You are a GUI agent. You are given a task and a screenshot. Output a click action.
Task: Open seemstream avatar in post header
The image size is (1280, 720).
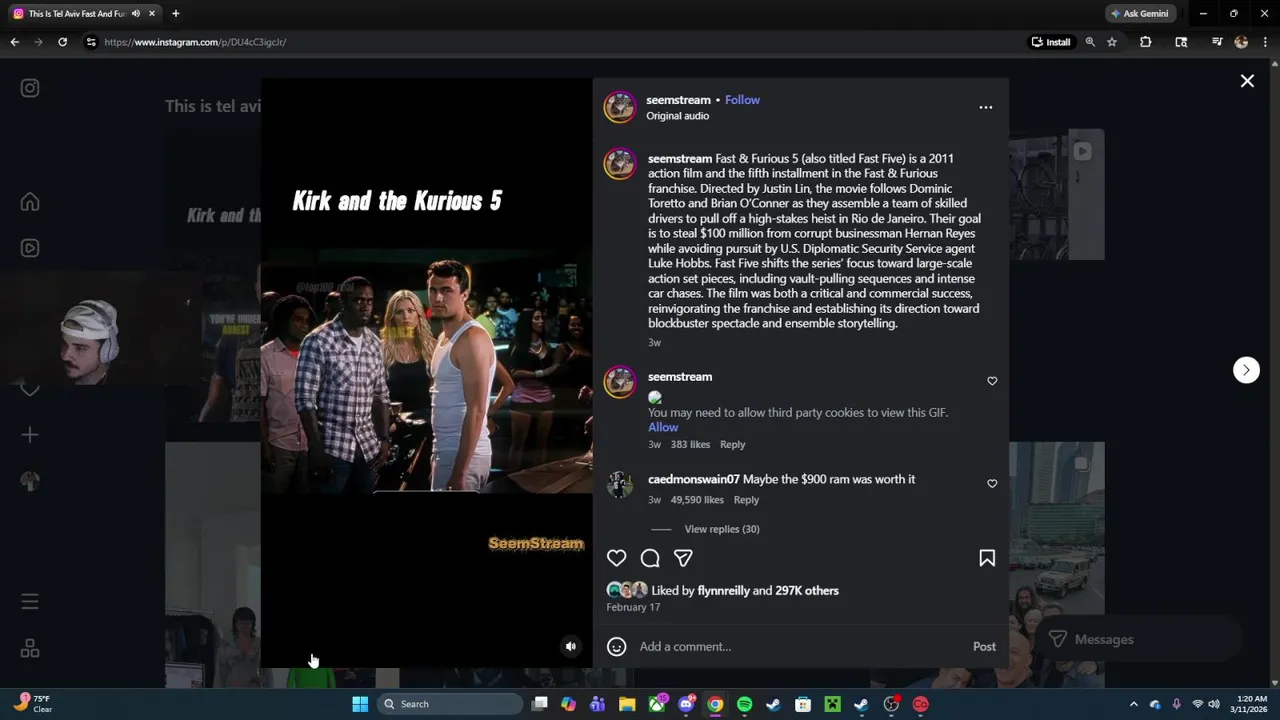coord(620,107)
